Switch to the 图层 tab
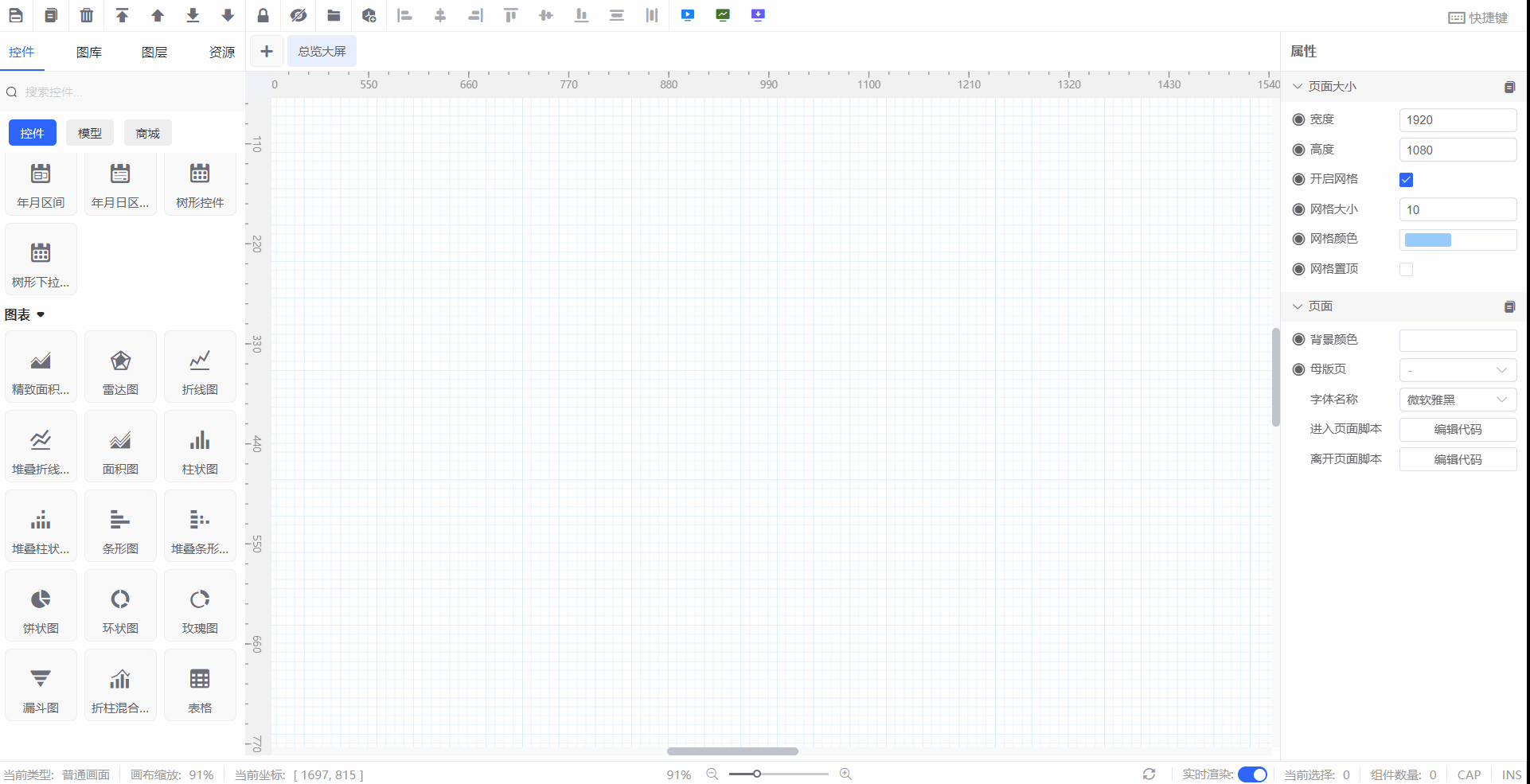The width and height of the screenshot is (1530, 784). click(154, 53)
